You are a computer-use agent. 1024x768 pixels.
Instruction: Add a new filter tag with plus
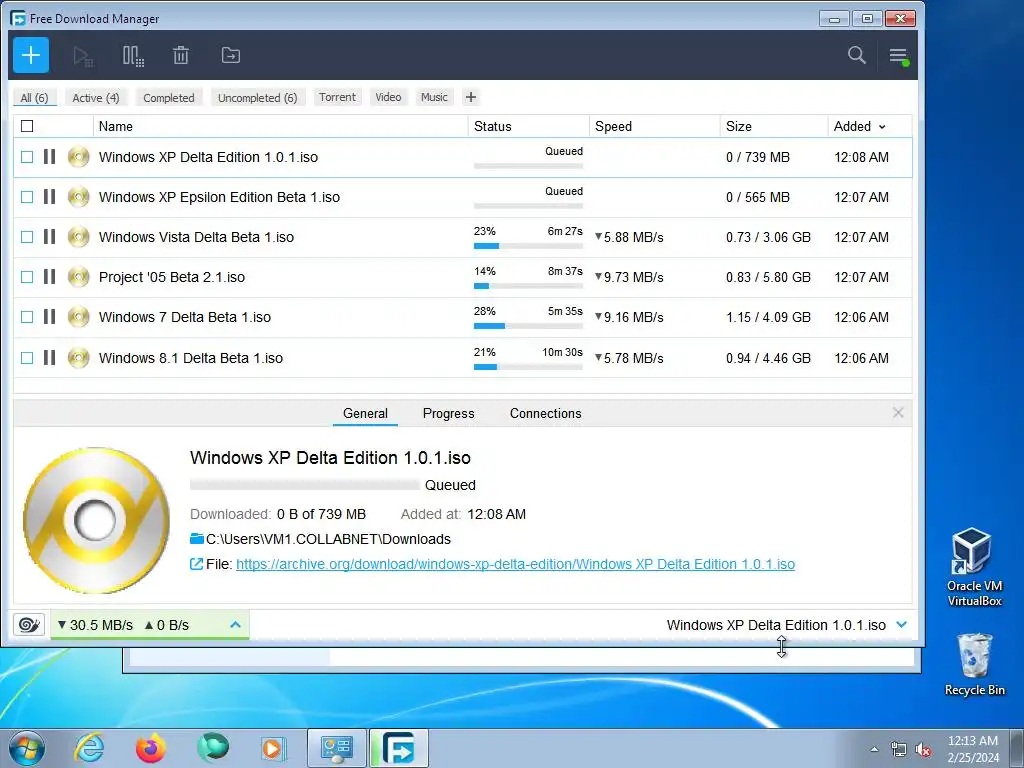471,97
